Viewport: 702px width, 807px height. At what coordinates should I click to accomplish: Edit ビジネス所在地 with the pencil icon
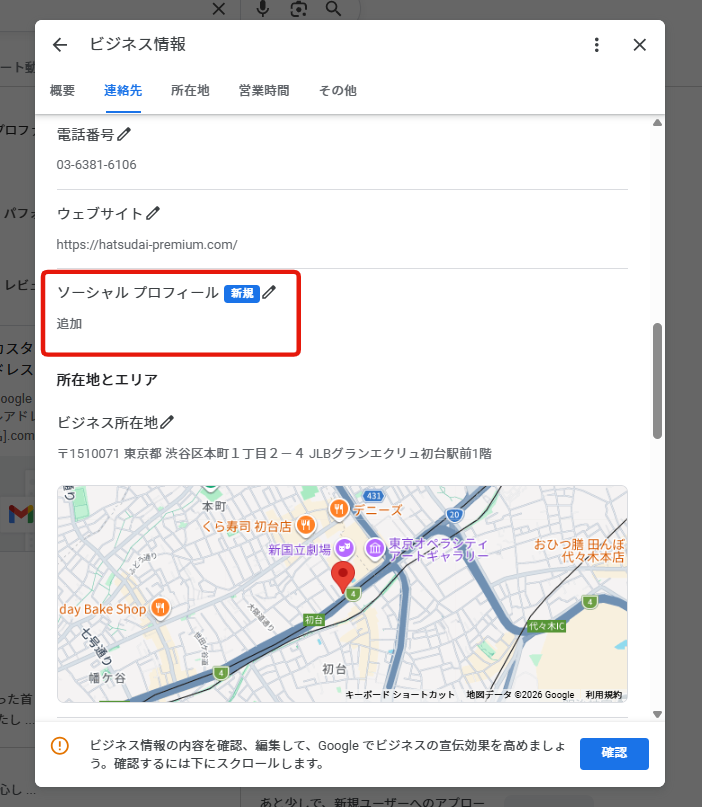(167, 422)
